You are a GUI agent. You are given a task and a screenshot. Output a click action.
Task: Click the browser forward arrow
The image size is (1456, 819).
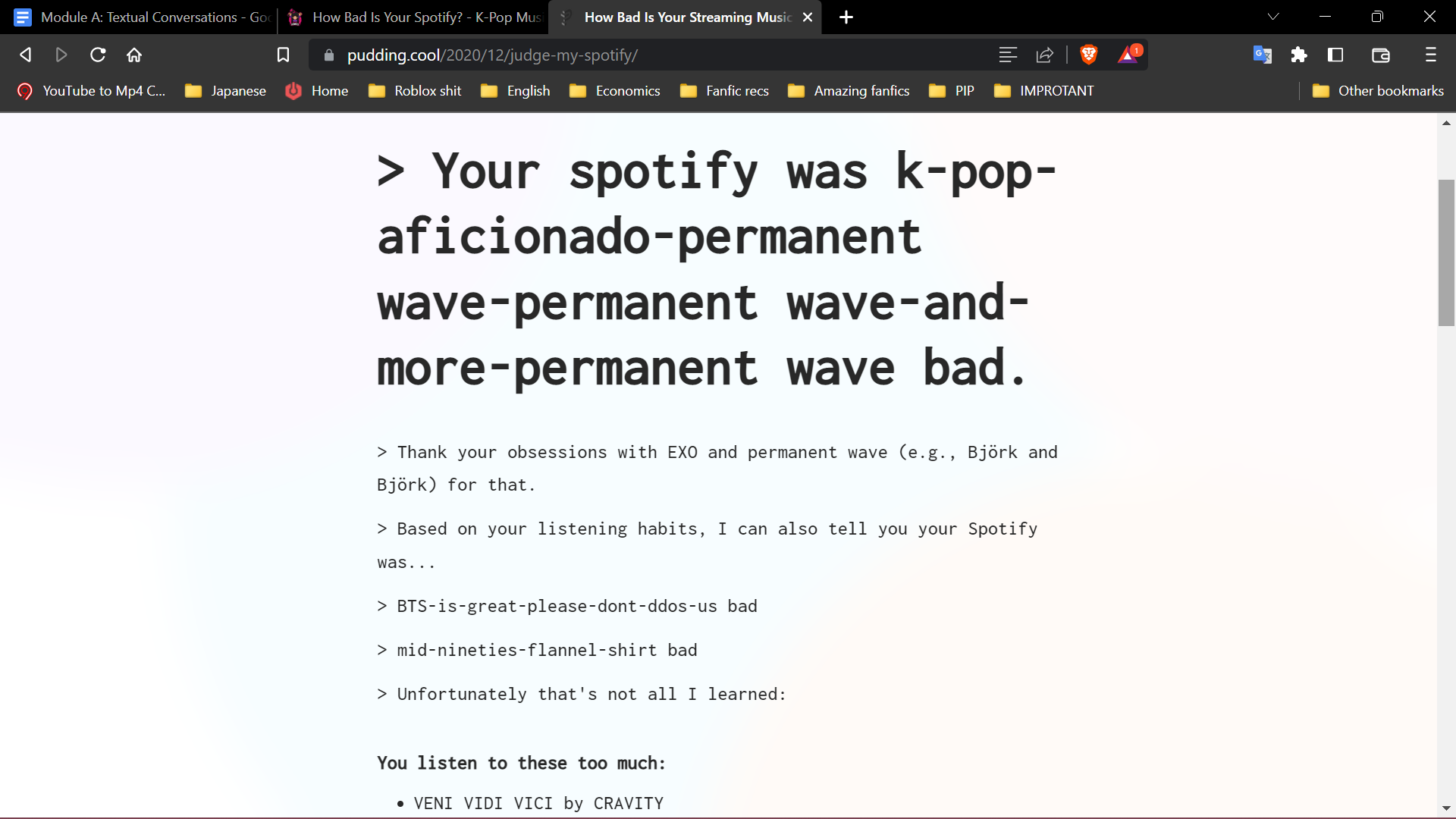(x=61, y=55)
